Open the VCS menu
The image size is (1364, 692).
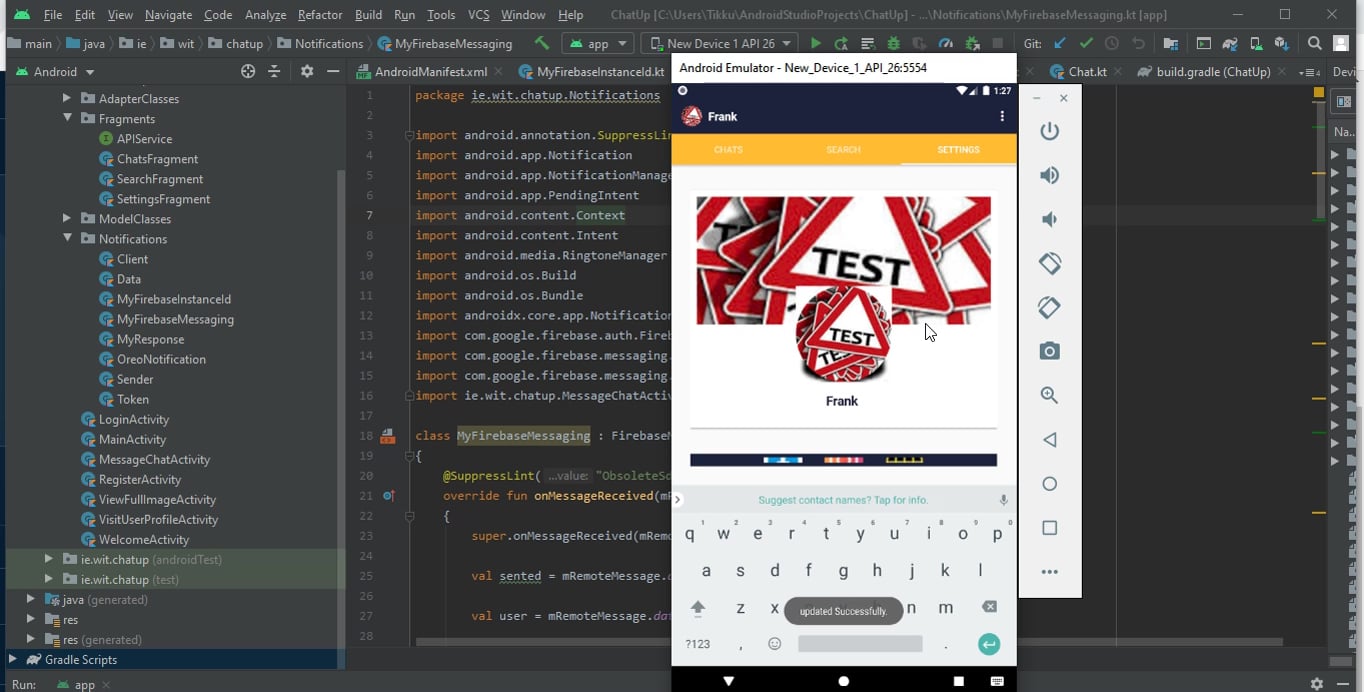coord(478,15)
